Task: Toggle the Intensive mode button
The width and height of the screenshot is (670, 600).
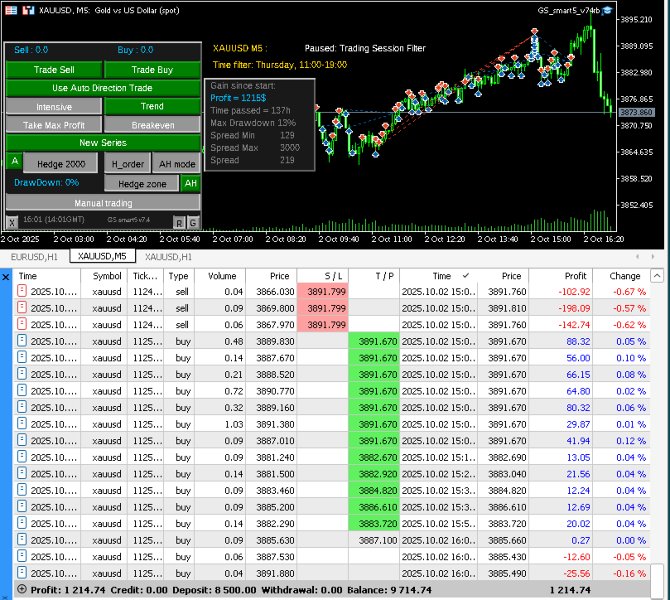Action: 54,106
